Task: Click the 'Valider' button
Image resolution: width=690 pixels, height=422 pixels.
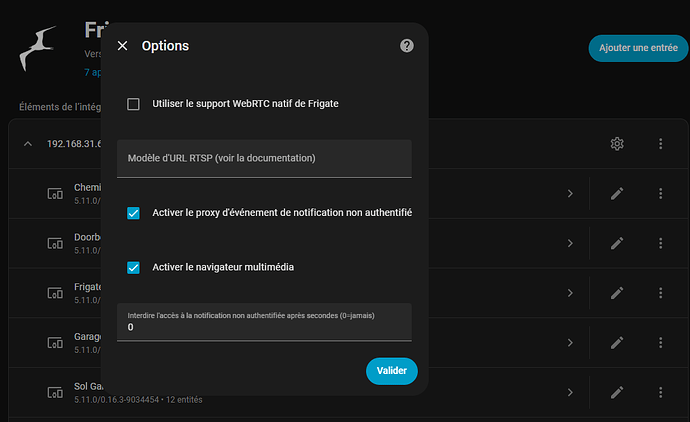Action: tap(391, 371)
